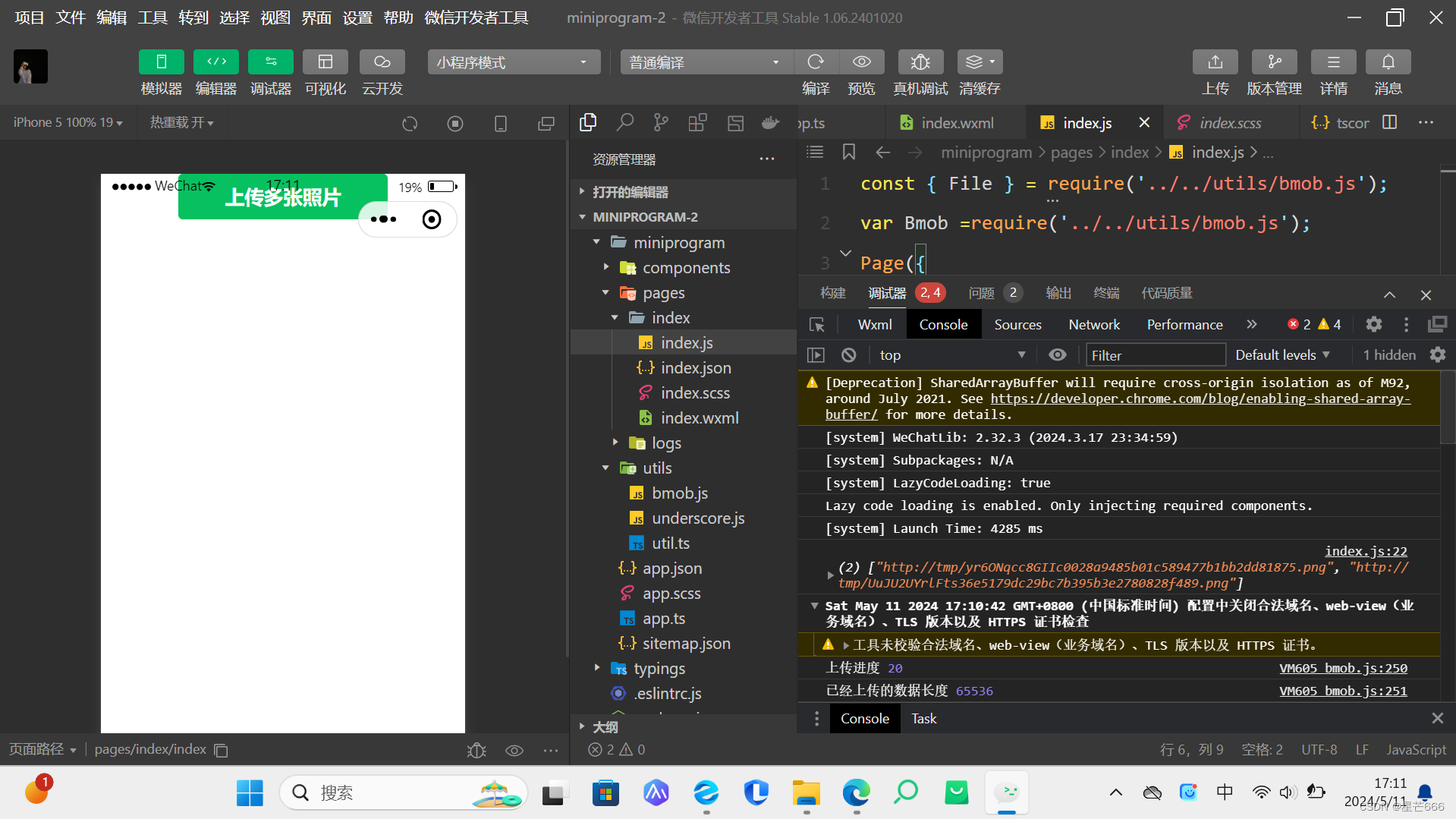Open the extensions icon in sidebar
Viewport: 1456px width, 819px height.
[x=697, y=122]
